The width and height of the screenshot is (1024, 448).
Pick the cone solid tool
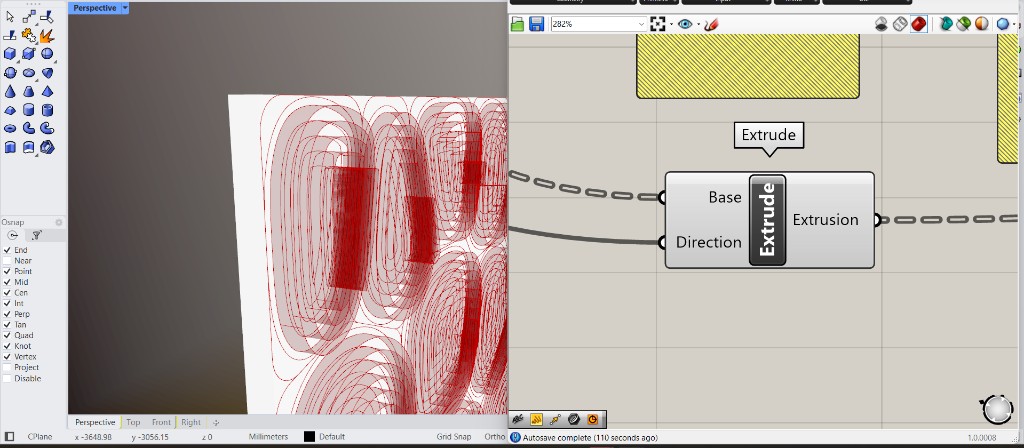(10, 91)
